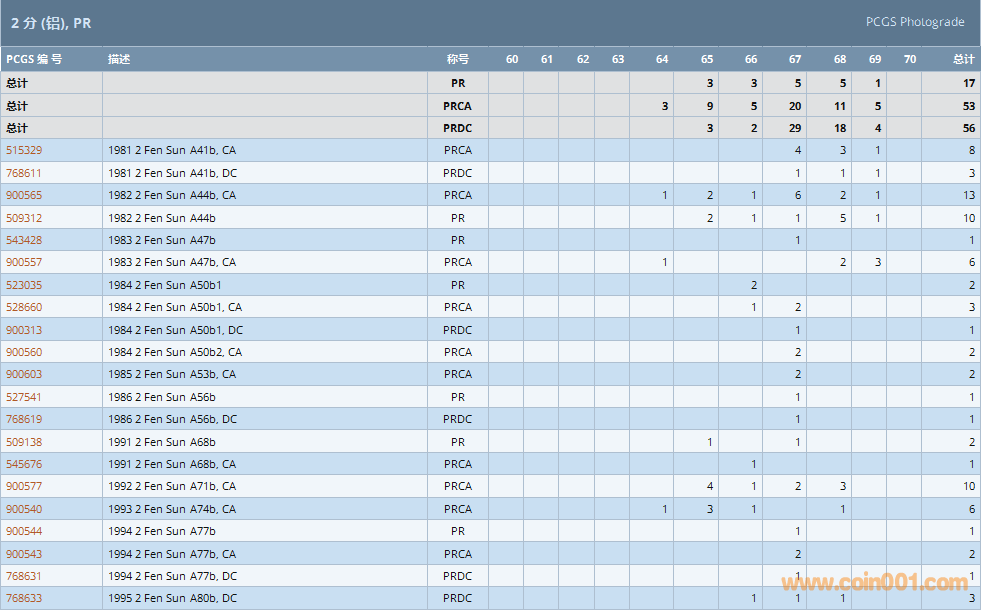Select PCGS number 900544
This screenshot has width=981, height=610.
coord(24,531)
